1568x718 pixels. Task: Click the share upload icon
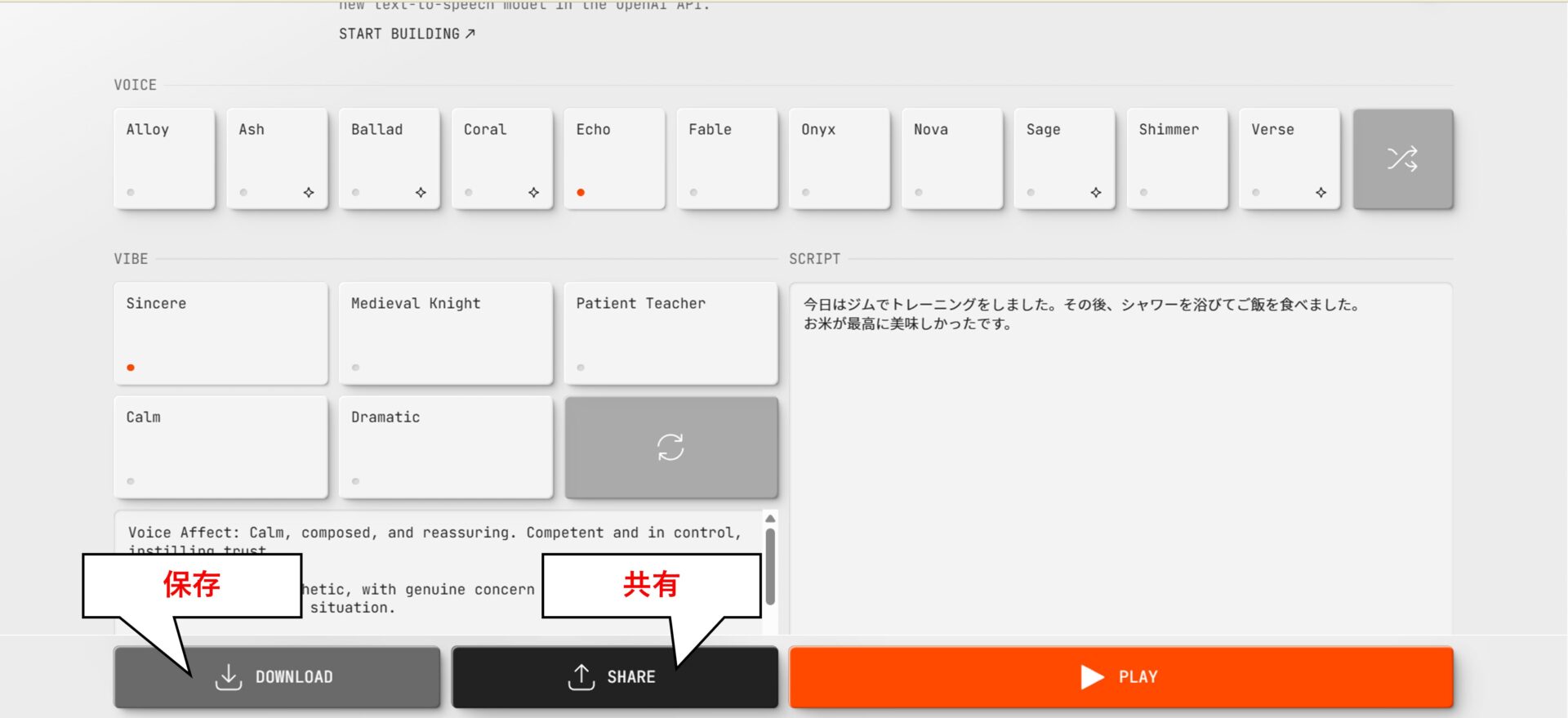pos(581,677)
